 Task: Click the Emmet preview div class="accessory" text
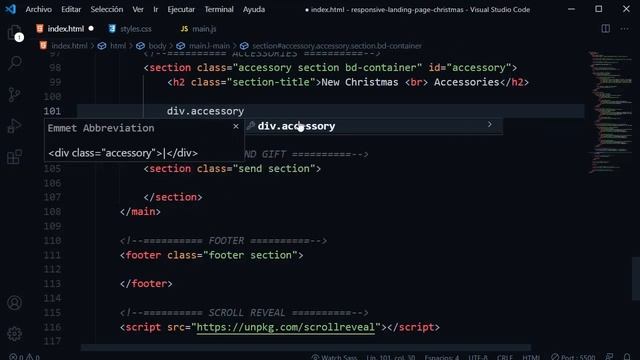[x=123, y=153]
